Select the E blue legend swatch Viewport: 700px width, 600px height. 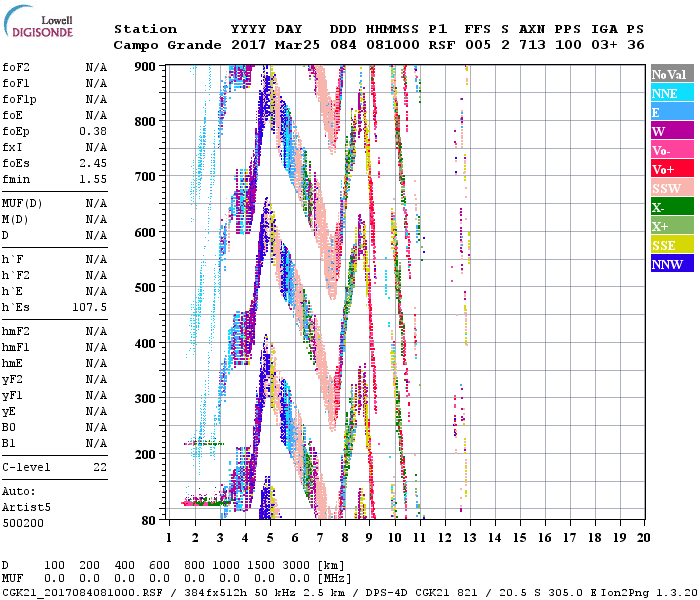pyautogui.click(x=672, y=112)
